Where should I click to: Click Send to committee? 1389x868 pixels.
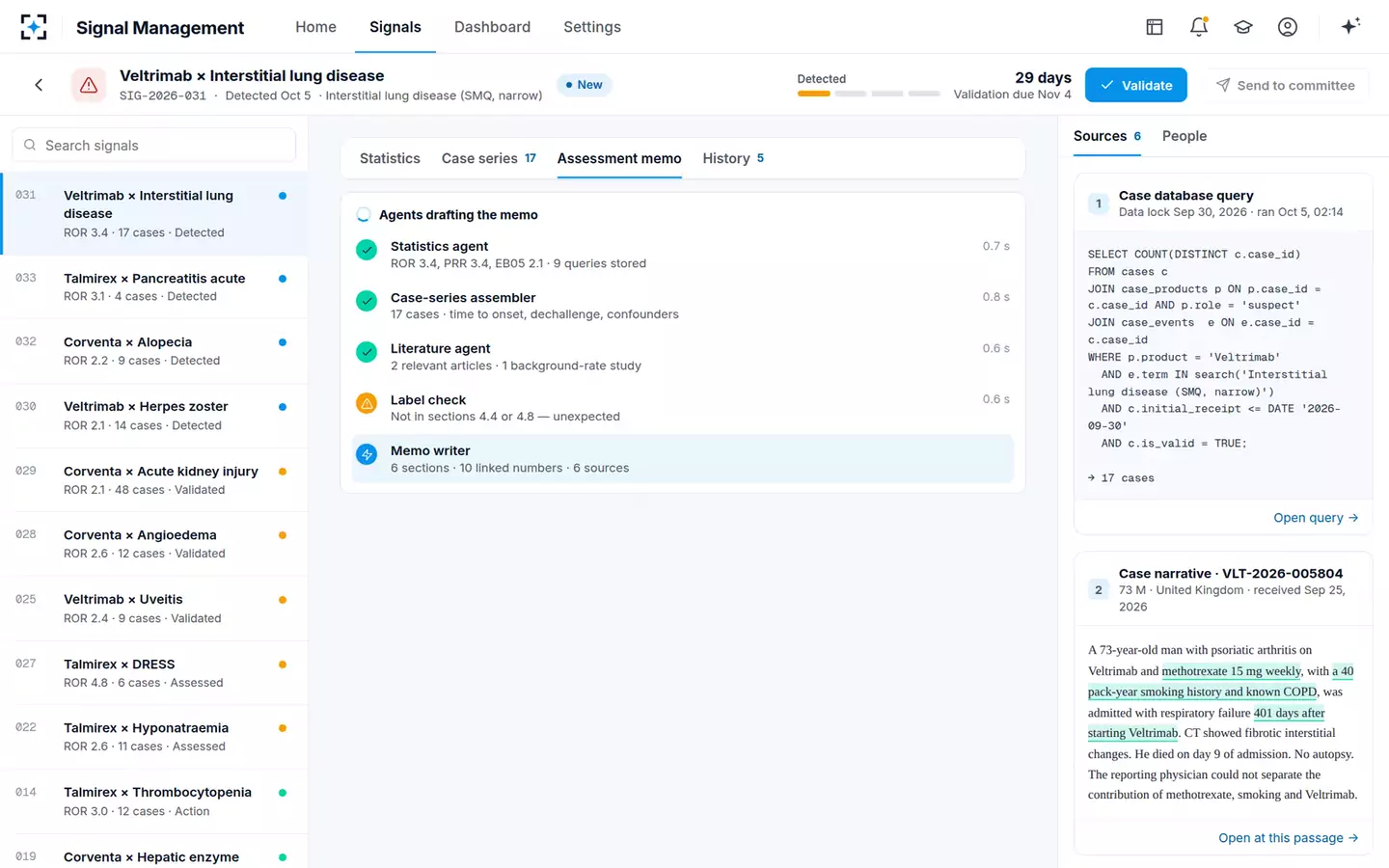click(x=1285, y=85)
